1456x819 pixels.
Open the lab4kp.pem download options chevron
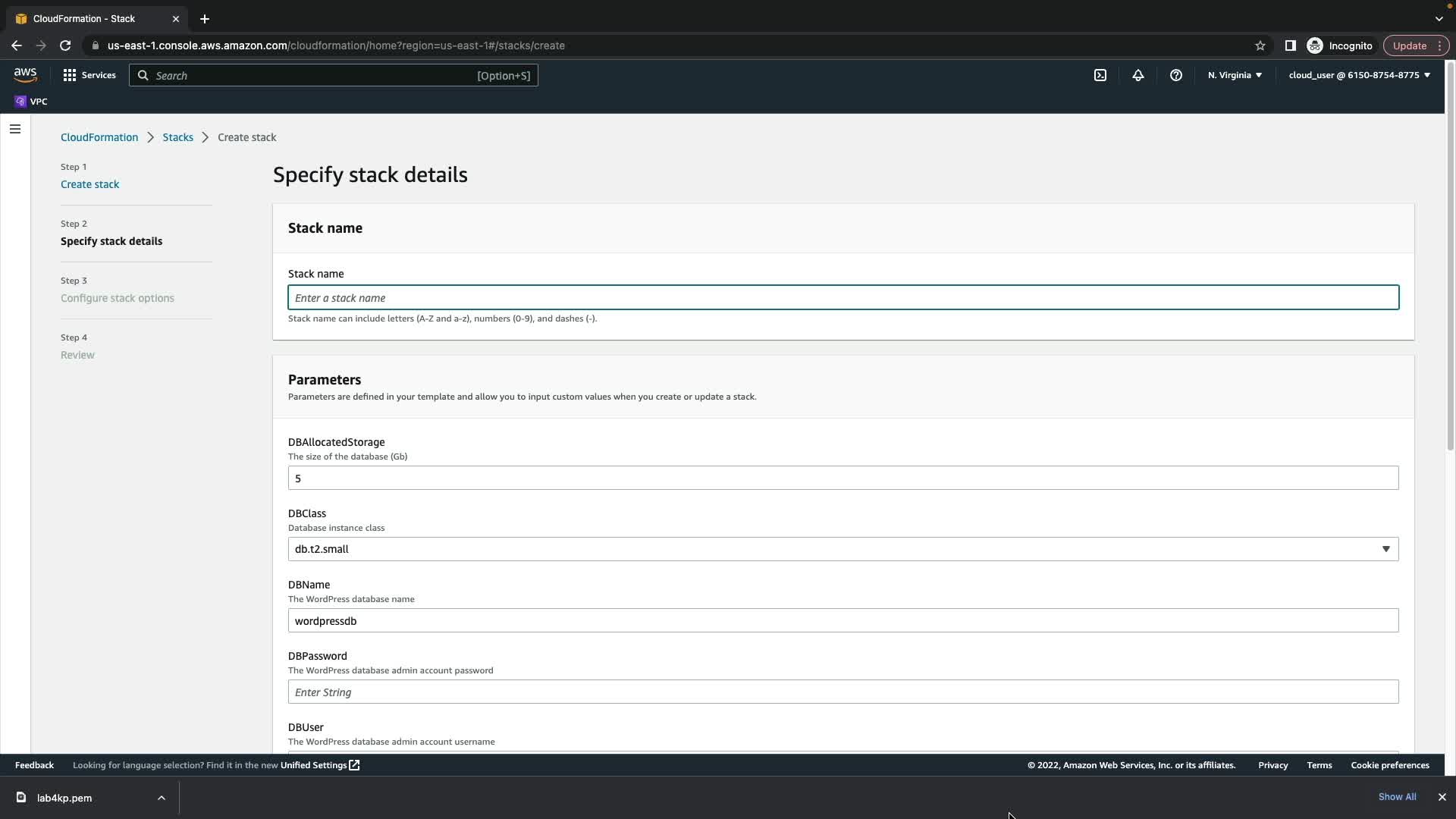click(161, 798)
